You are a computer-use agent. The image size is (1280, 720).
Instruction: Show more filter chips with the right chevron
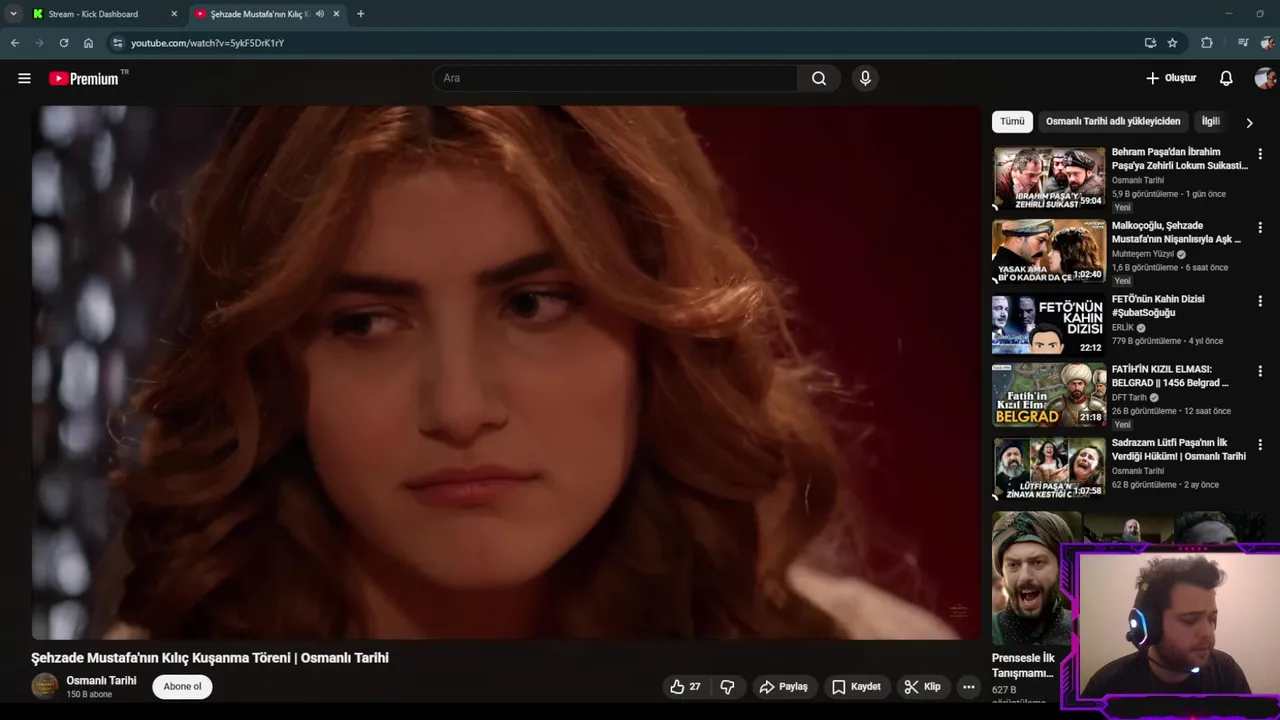[x=1249, y=122]
